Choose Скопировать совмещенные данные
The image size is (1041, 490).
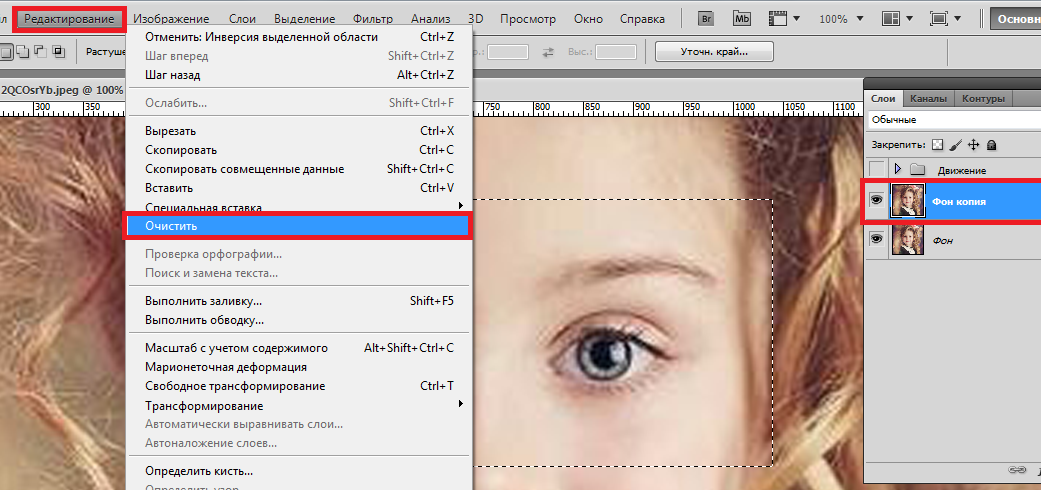(299, 169)
